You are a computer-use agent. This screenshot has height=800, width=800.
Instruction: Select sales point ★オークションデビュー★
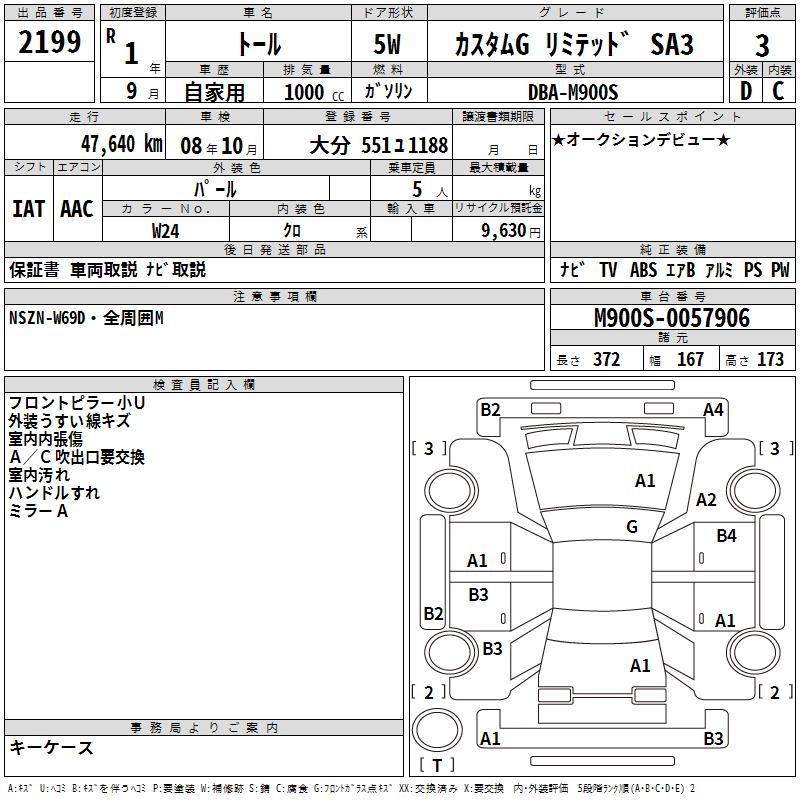(641, 140)
